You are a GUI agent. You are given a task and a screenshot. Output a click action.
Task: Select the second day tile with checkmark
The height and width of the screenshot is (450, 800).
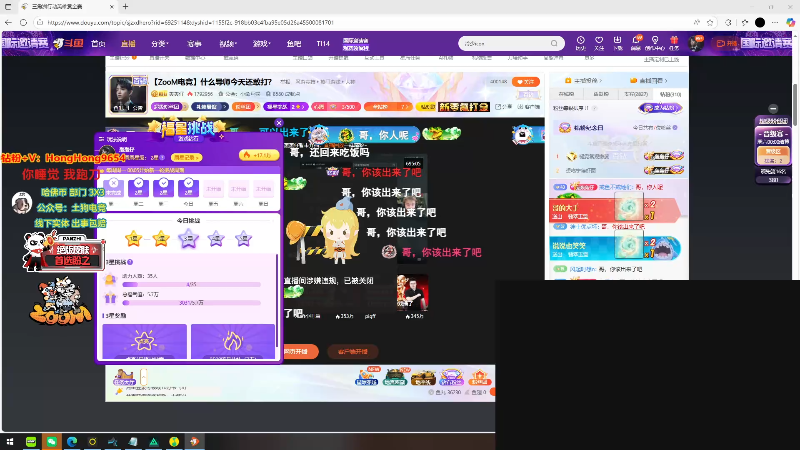pos(138,188)
